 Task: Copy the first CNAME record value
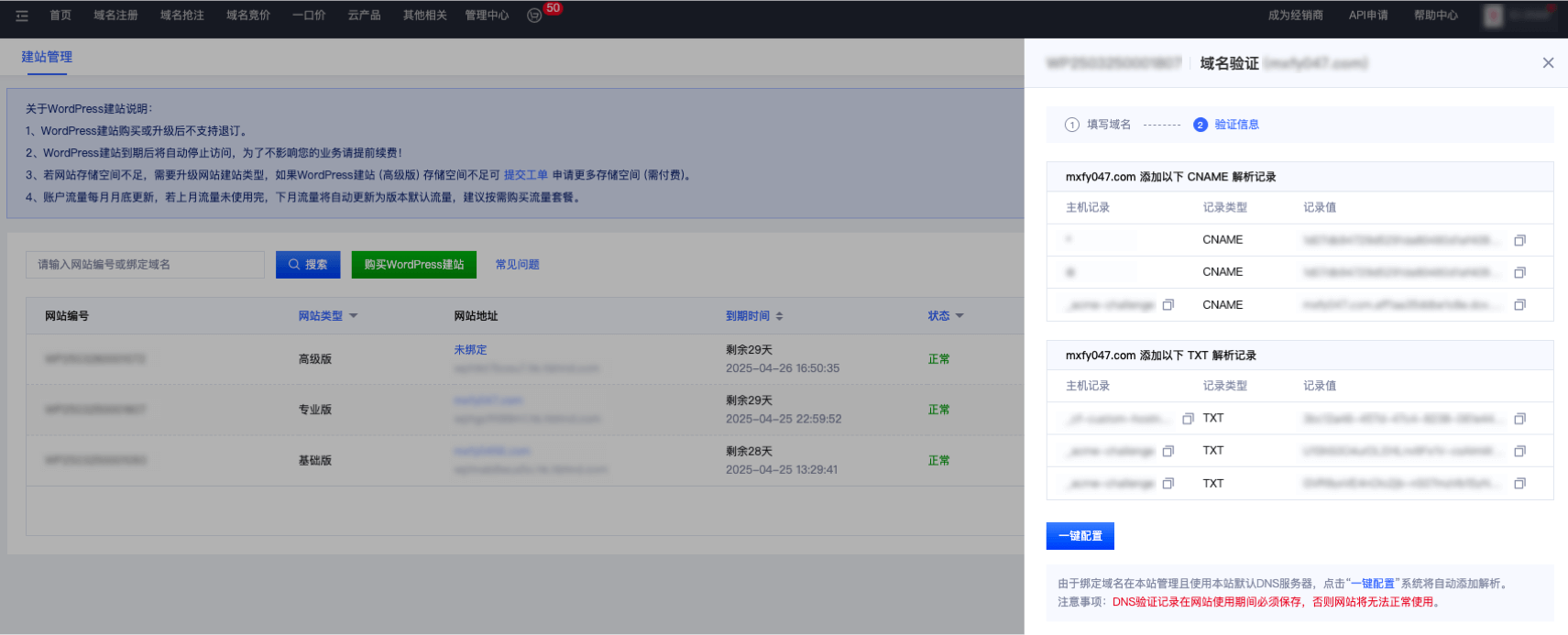point(1519,240)
